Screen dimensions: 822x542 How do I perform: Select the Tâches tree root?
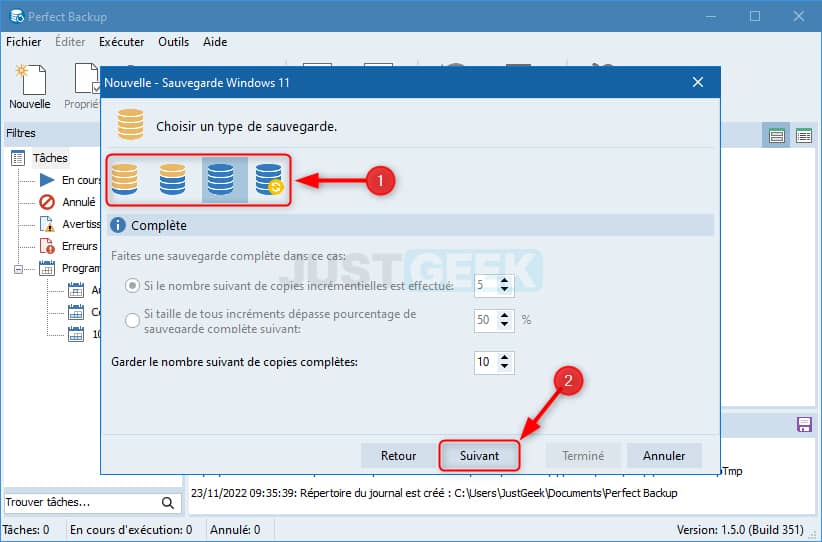point(39,158)
